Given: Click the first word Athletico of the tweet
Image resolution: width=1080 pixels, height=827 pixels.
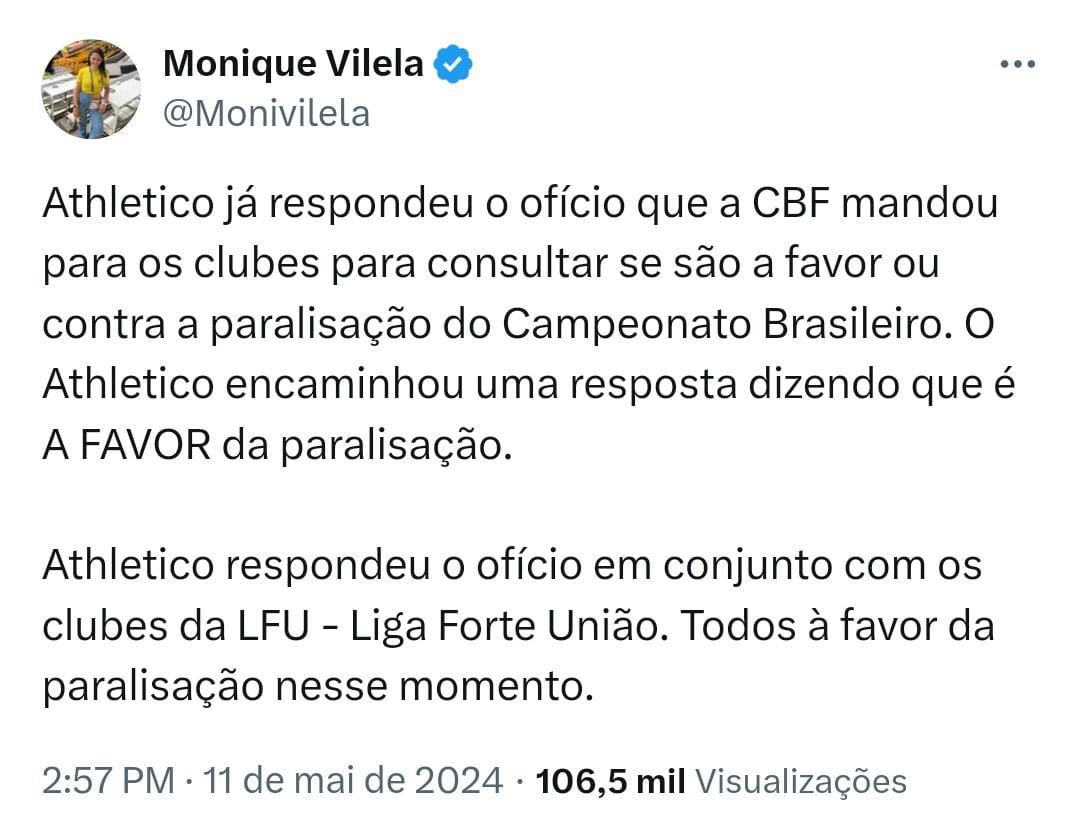Looking at the screenshot, I should (x=128, y=203).
